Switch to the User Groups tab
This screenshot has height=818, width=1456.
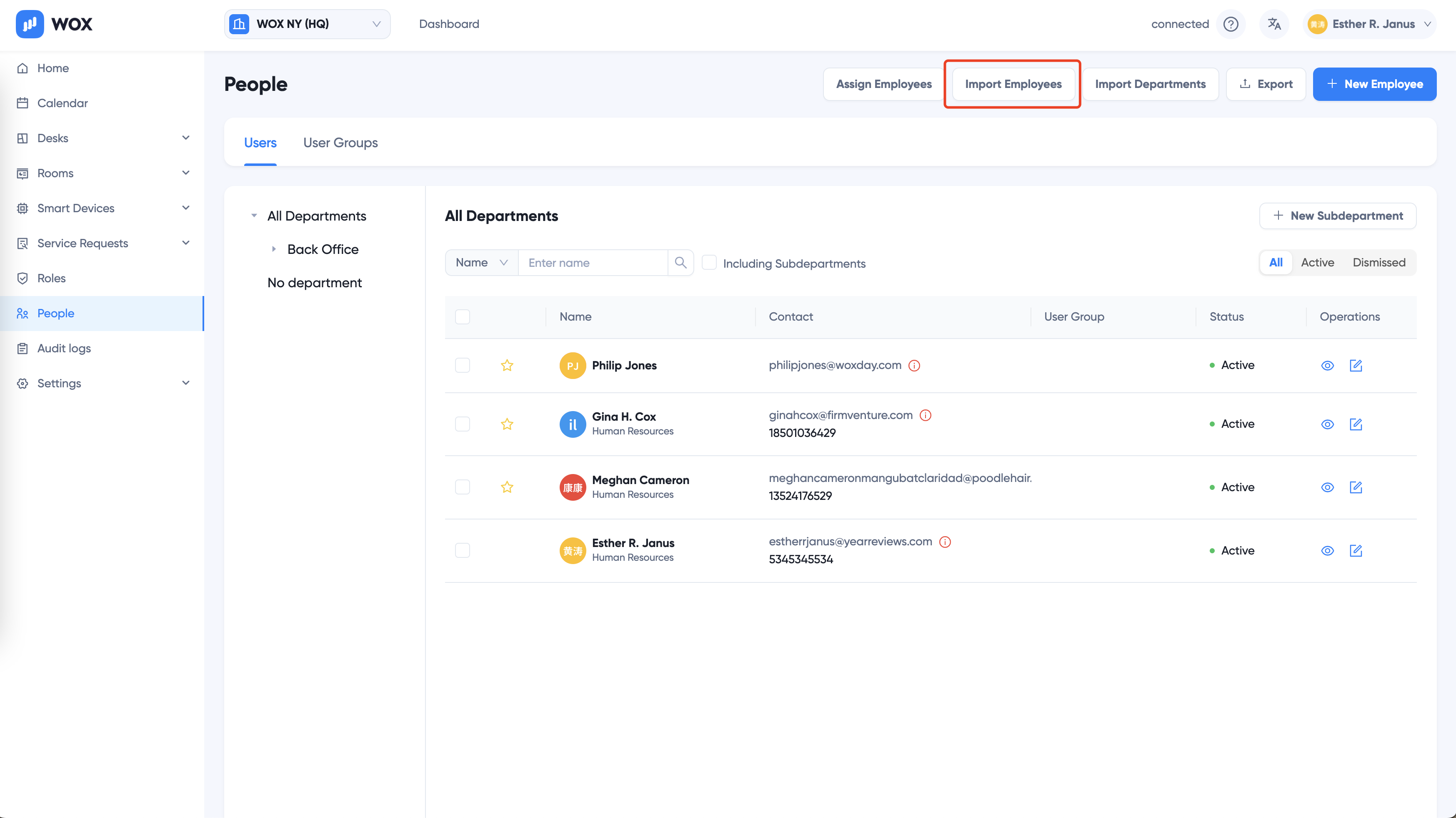point(340,143)
